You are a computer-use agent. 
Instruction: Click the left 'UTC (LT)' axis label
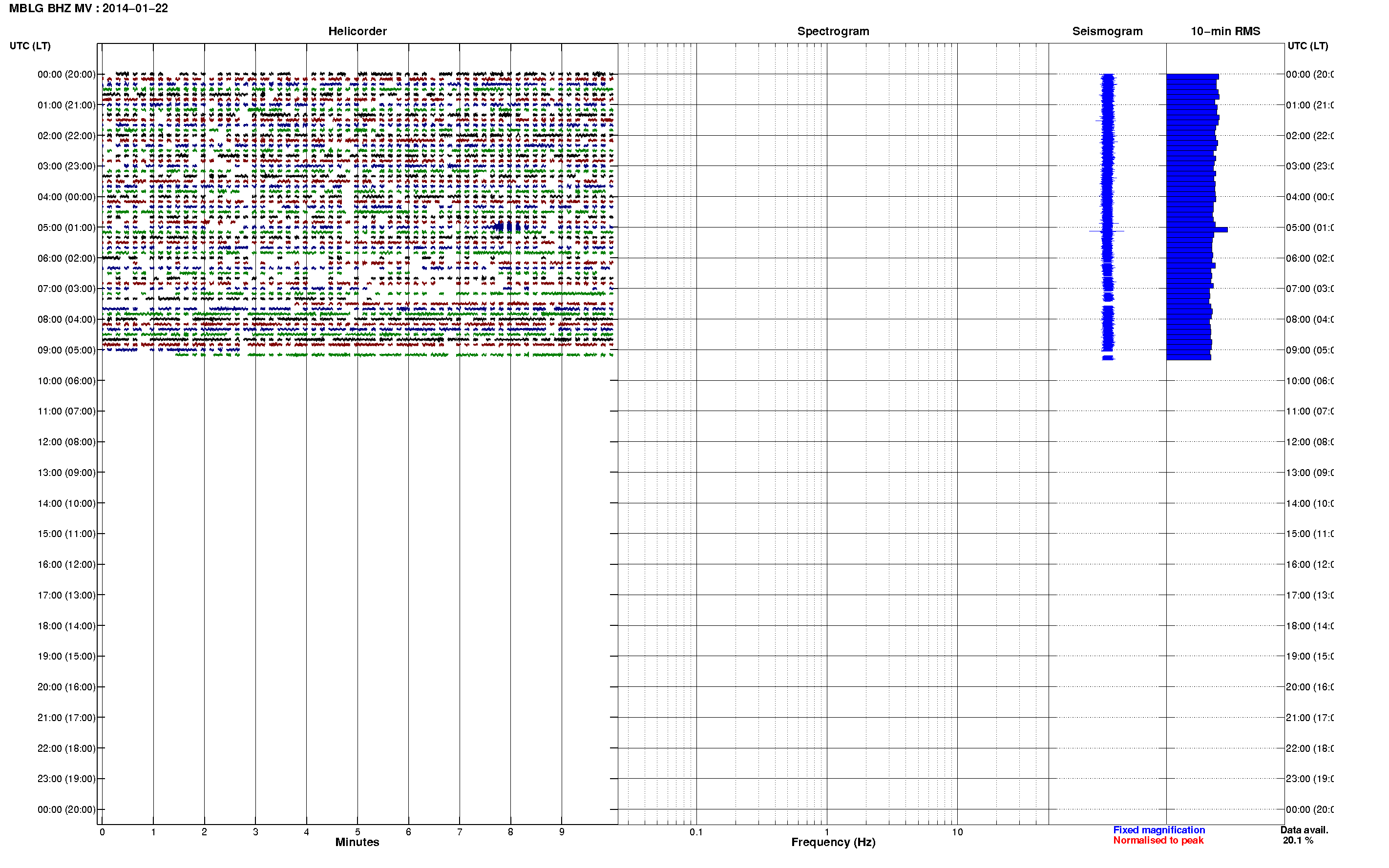30,46
